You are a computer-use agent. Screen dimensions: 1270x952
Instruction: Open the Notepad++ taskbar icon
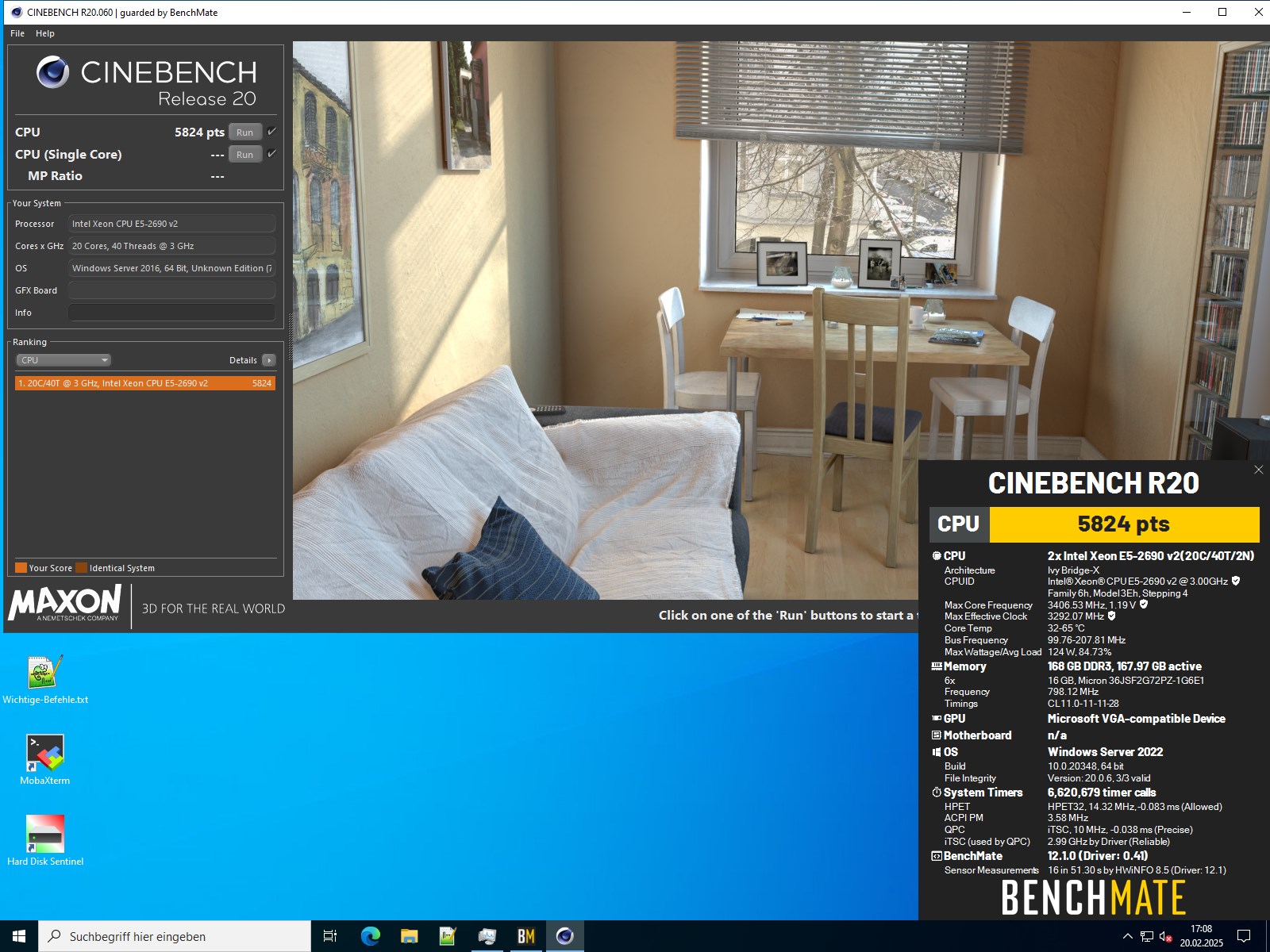448,936
